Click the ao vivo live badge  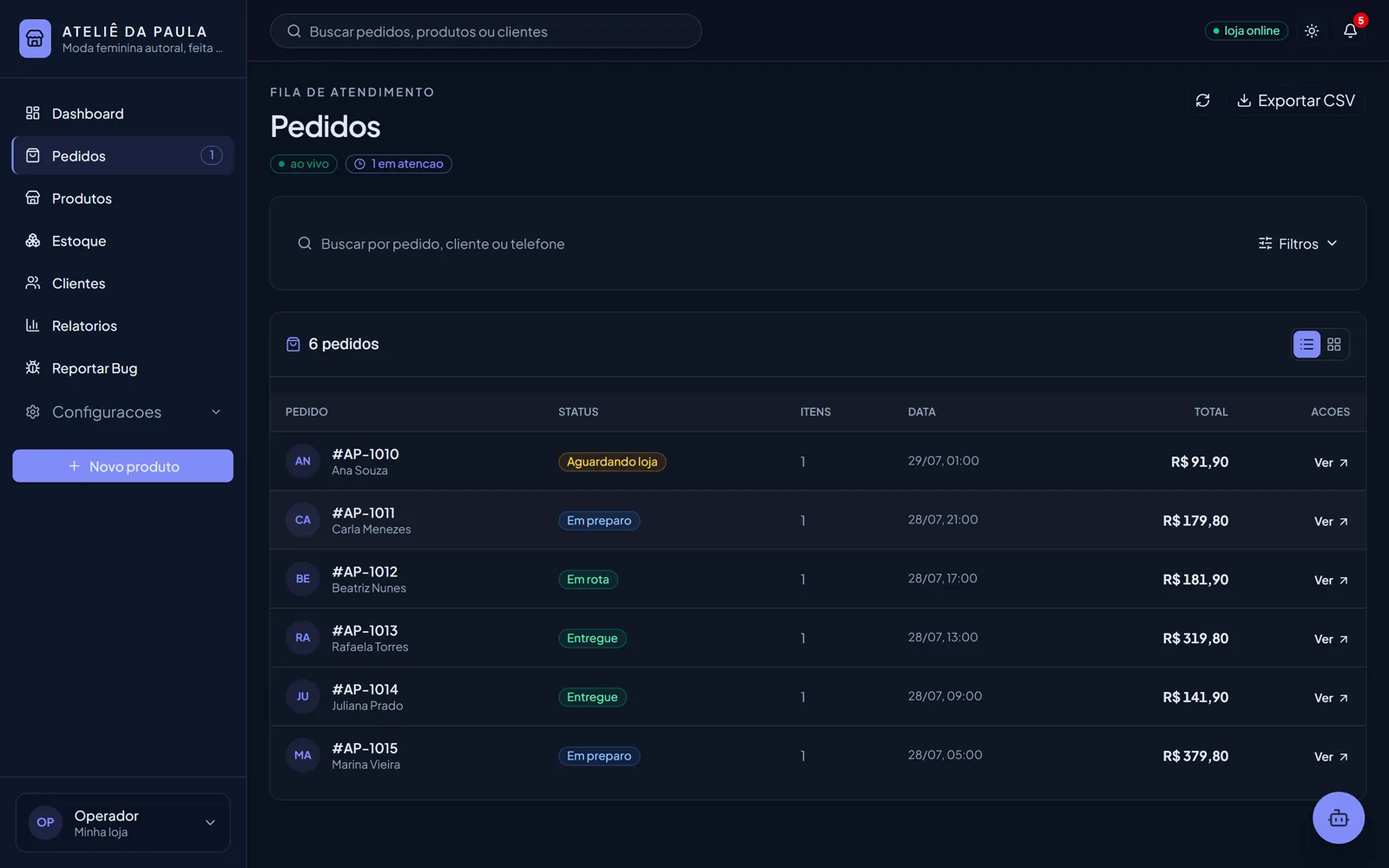click(x=303, y=164)
